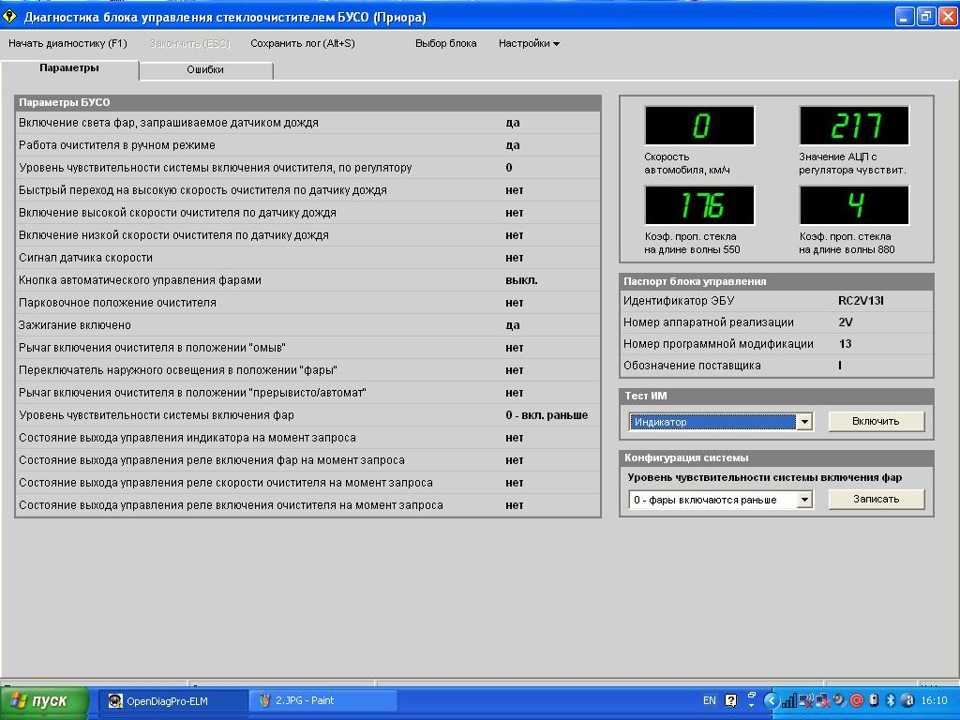Click the EN language indicator in tray
Screen dimensions: 960x720
pos(709,700)
